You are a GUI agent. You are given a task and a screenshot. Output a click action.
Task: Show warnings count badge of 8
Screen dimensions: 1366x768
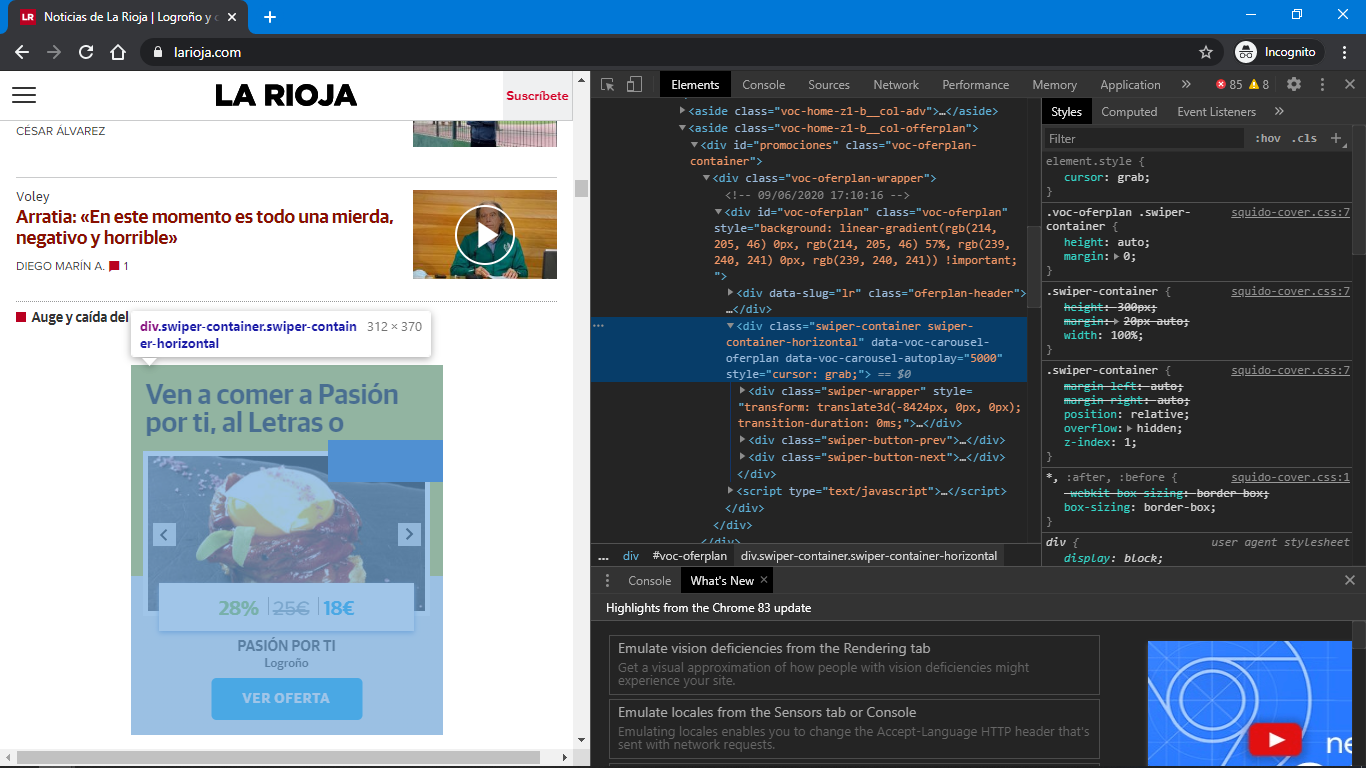point(1258,85)
